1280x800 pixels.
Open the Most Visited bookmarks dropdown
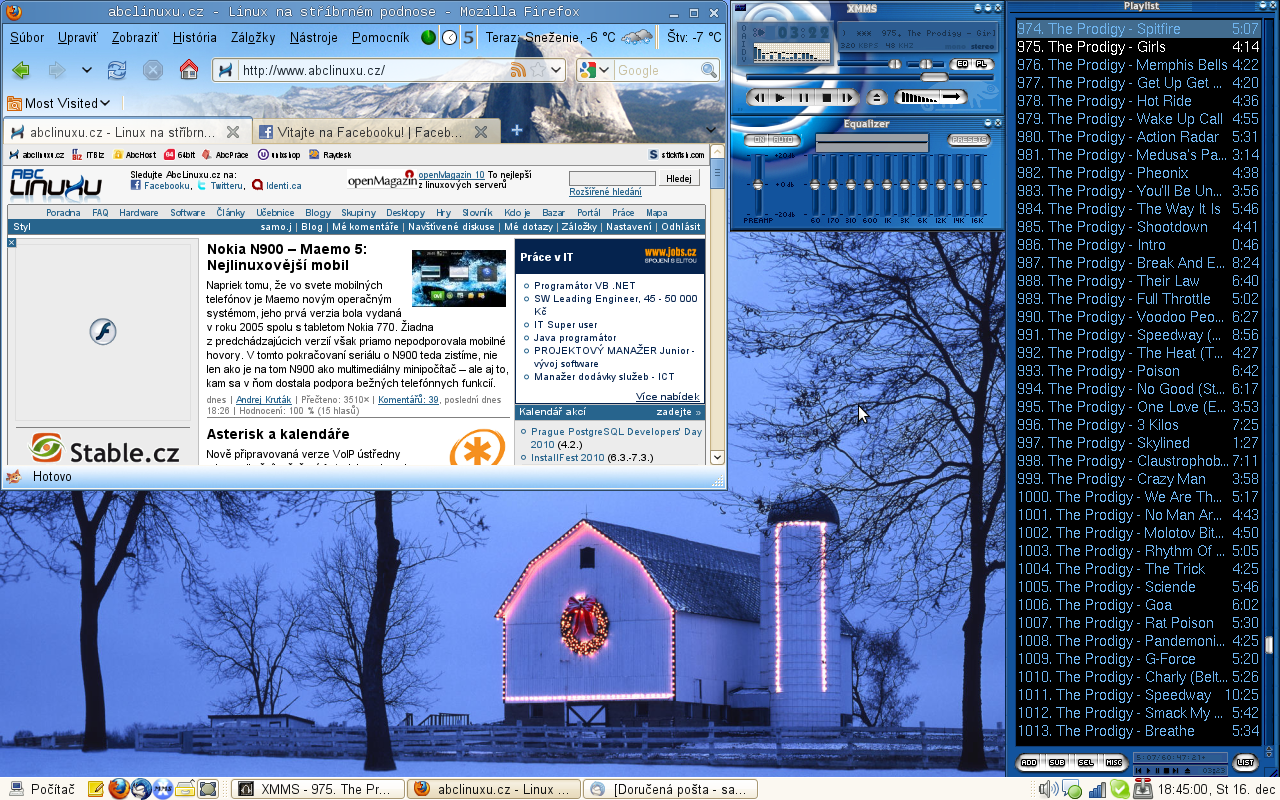click(59, 103)
